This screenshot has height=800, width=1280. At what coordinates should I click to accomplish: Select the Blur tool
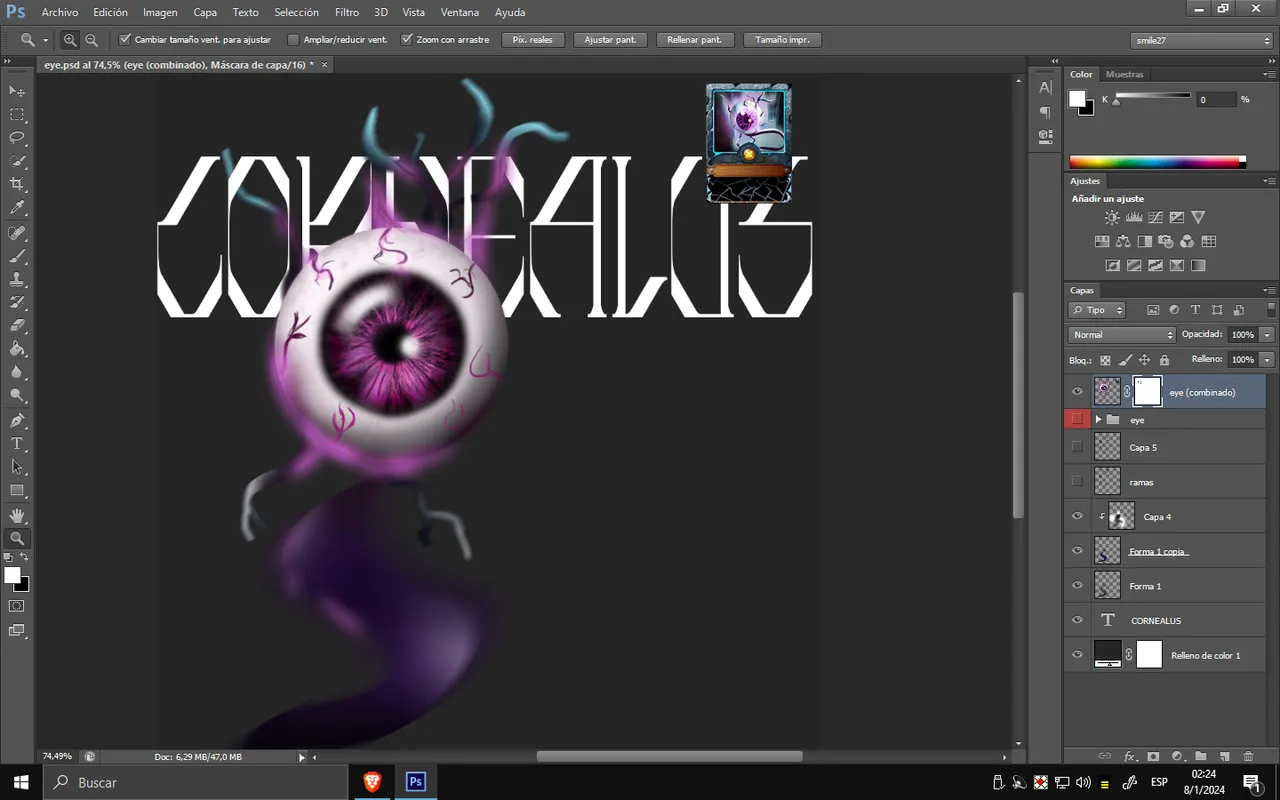click(17, 372)
